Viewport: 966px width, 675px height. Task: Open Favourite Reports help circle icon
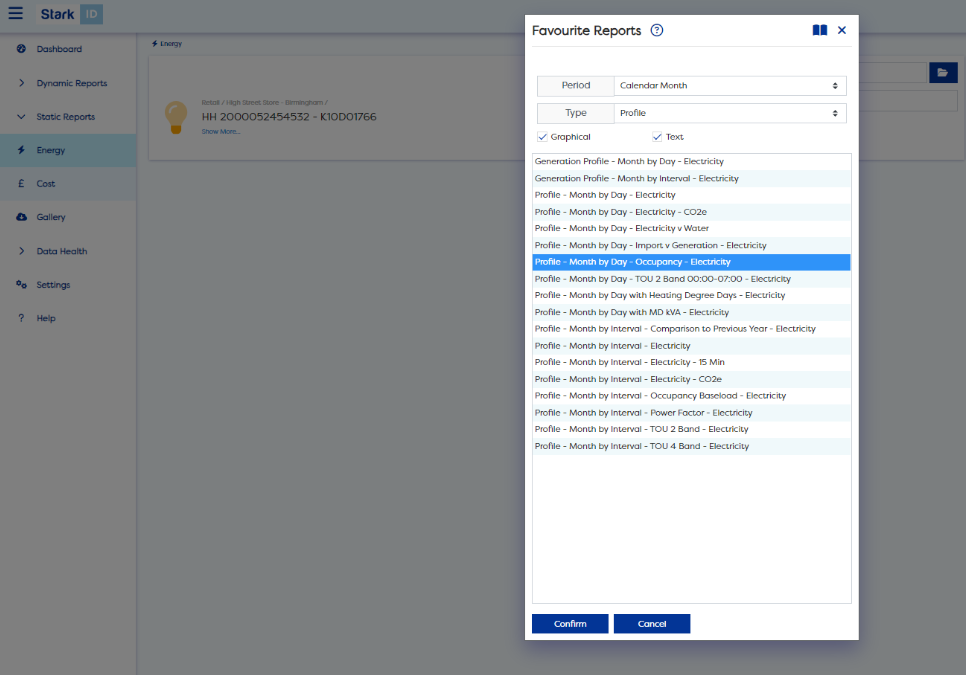tap(657, 30)
